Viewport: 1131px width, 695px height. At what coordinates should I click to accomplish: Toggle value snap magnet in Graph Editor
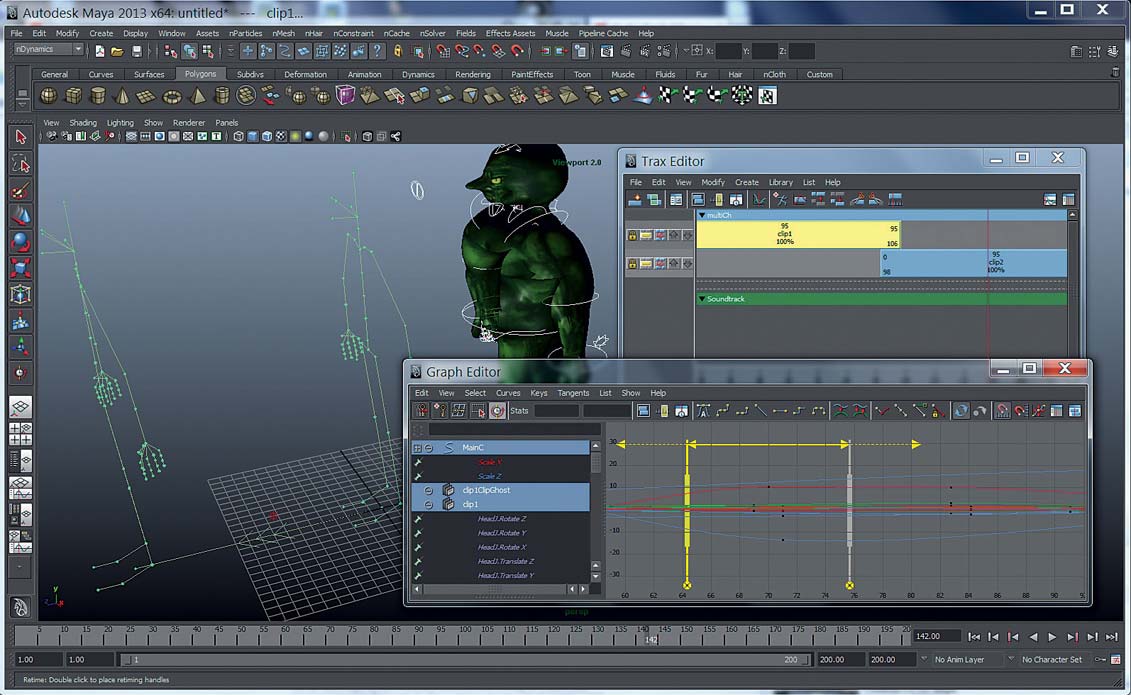[x=1020, y=411]
